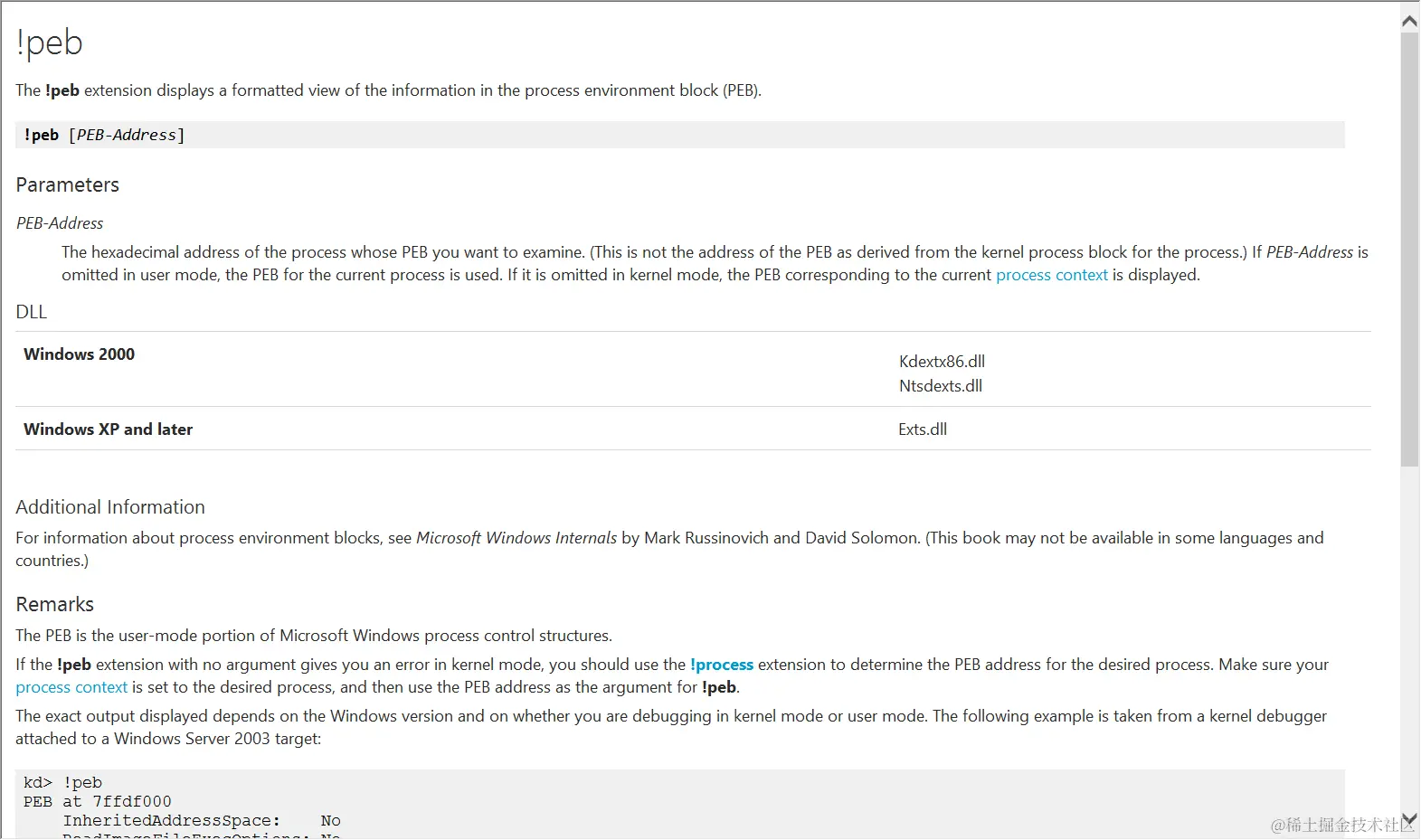Click the 'Windows 2000' table cell

80,354
